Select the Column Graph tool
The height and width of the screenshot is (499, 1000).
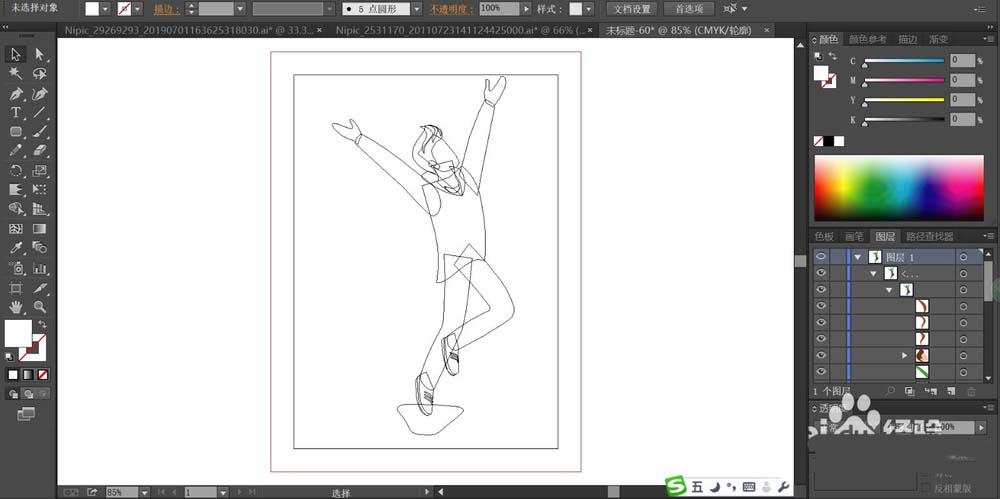click(40, 268)
